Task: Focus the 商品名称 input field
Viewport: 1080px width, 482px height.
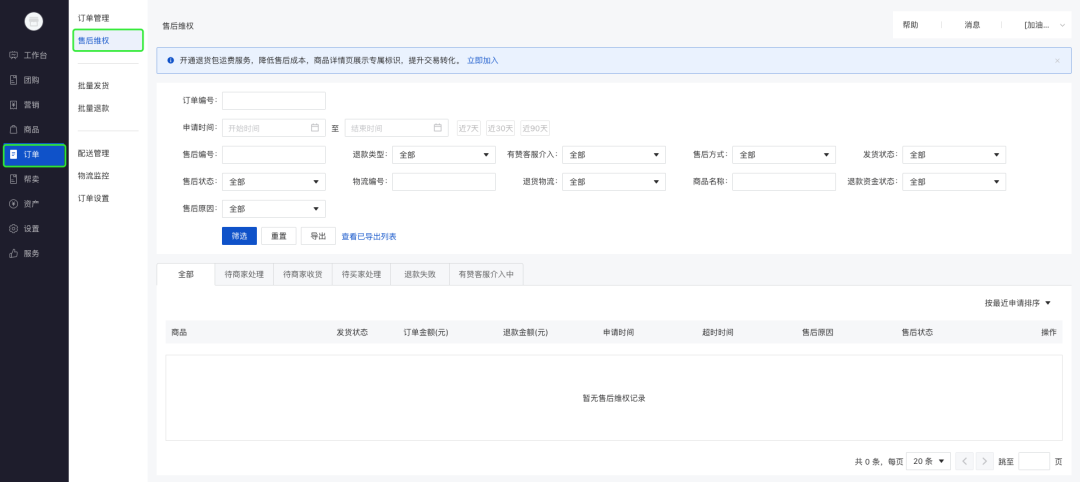Action: (784, 182)
